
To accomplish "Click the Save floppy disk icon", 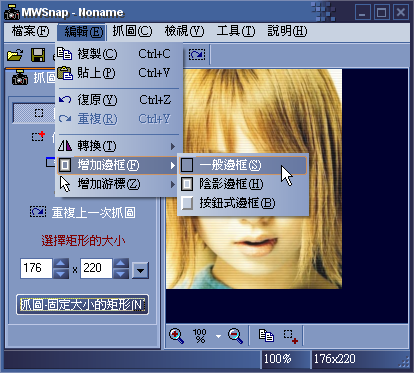I will point(38,55).
